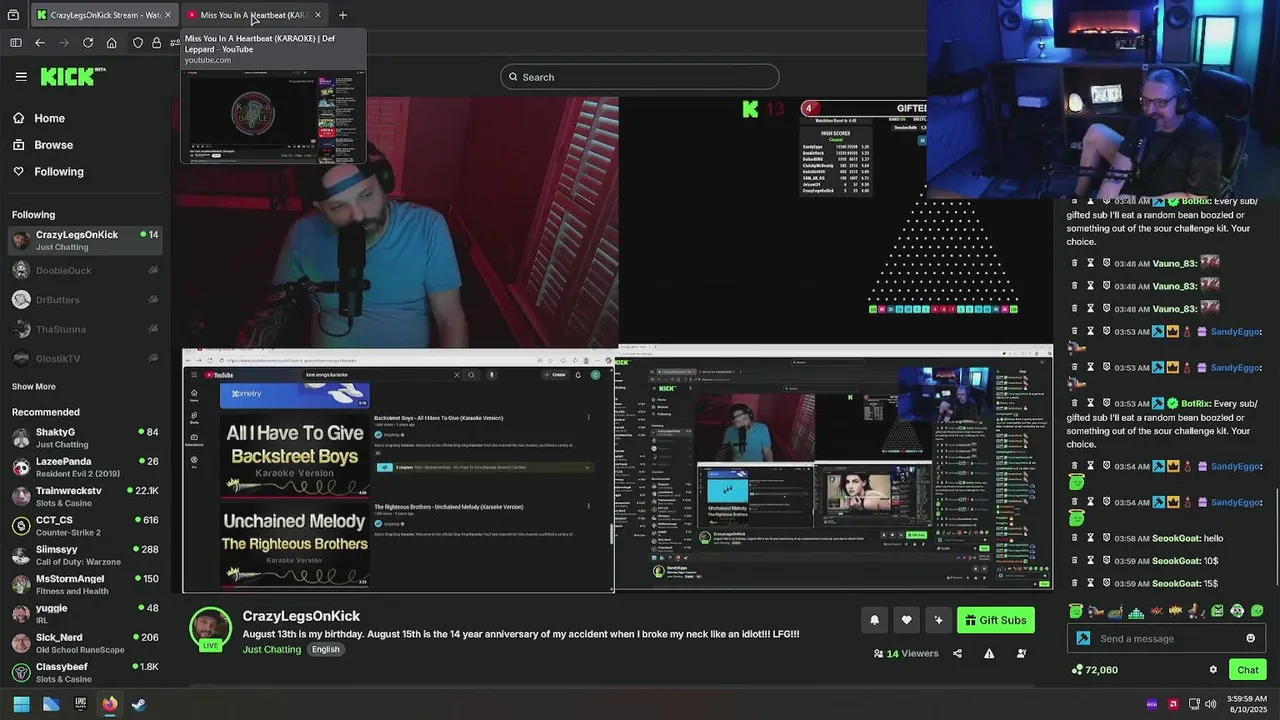Click the 72,060 channel points icon
The width and height of the screenshot is (1280, 720).
tap(1077, 670)
